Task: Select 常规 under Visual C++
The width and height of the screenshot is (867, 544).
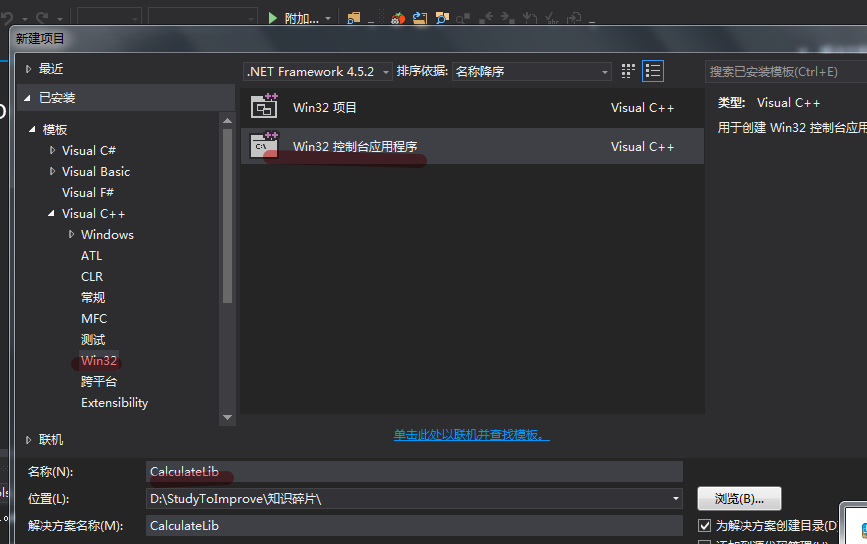Action: point(93,297)
